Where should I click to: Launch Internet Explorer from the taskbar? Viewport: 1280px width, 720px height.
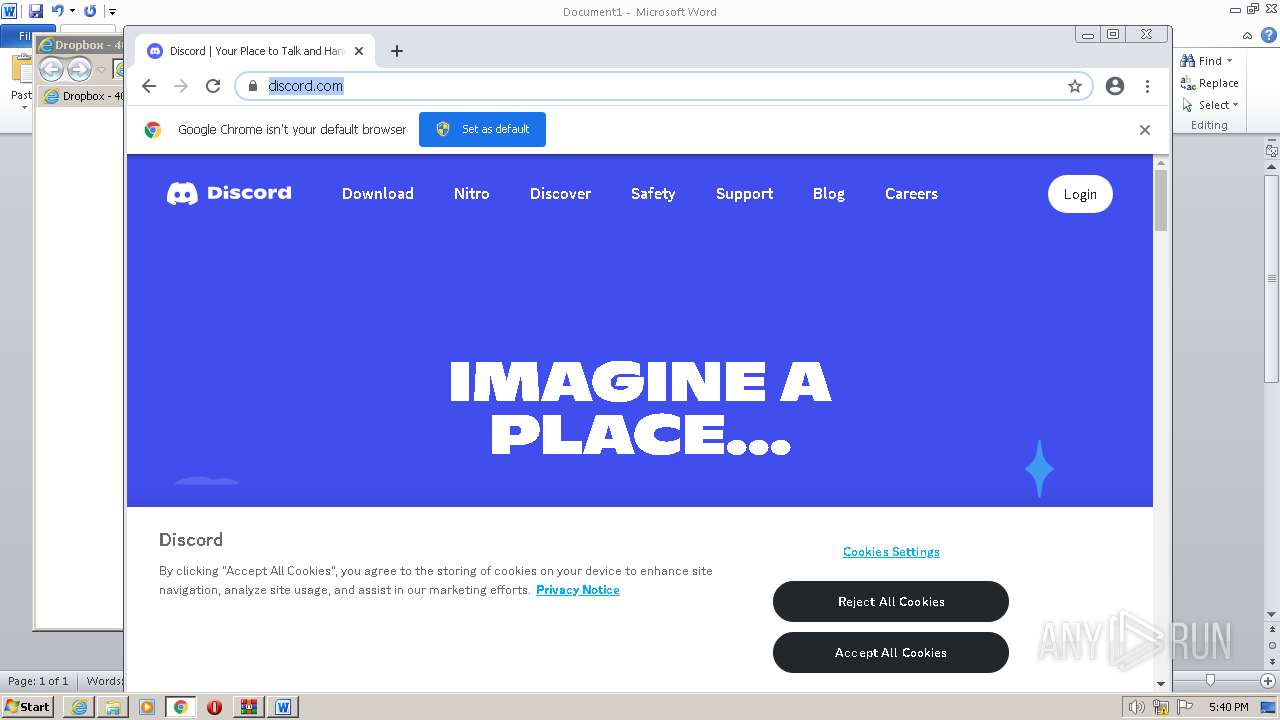coord(79,707)
